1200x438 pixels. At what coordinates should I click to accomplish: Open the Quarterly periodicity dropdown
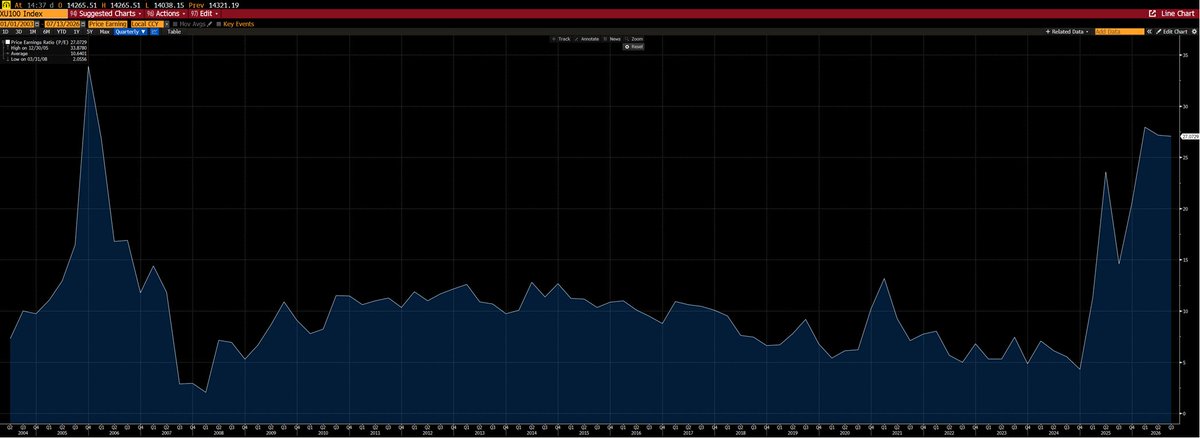pos(130,32)
